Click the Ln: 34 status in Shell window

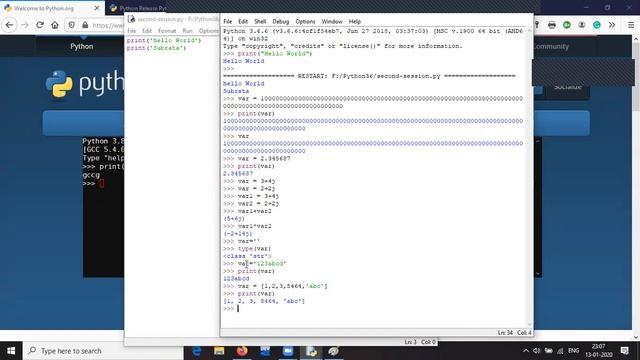(505, 333)
